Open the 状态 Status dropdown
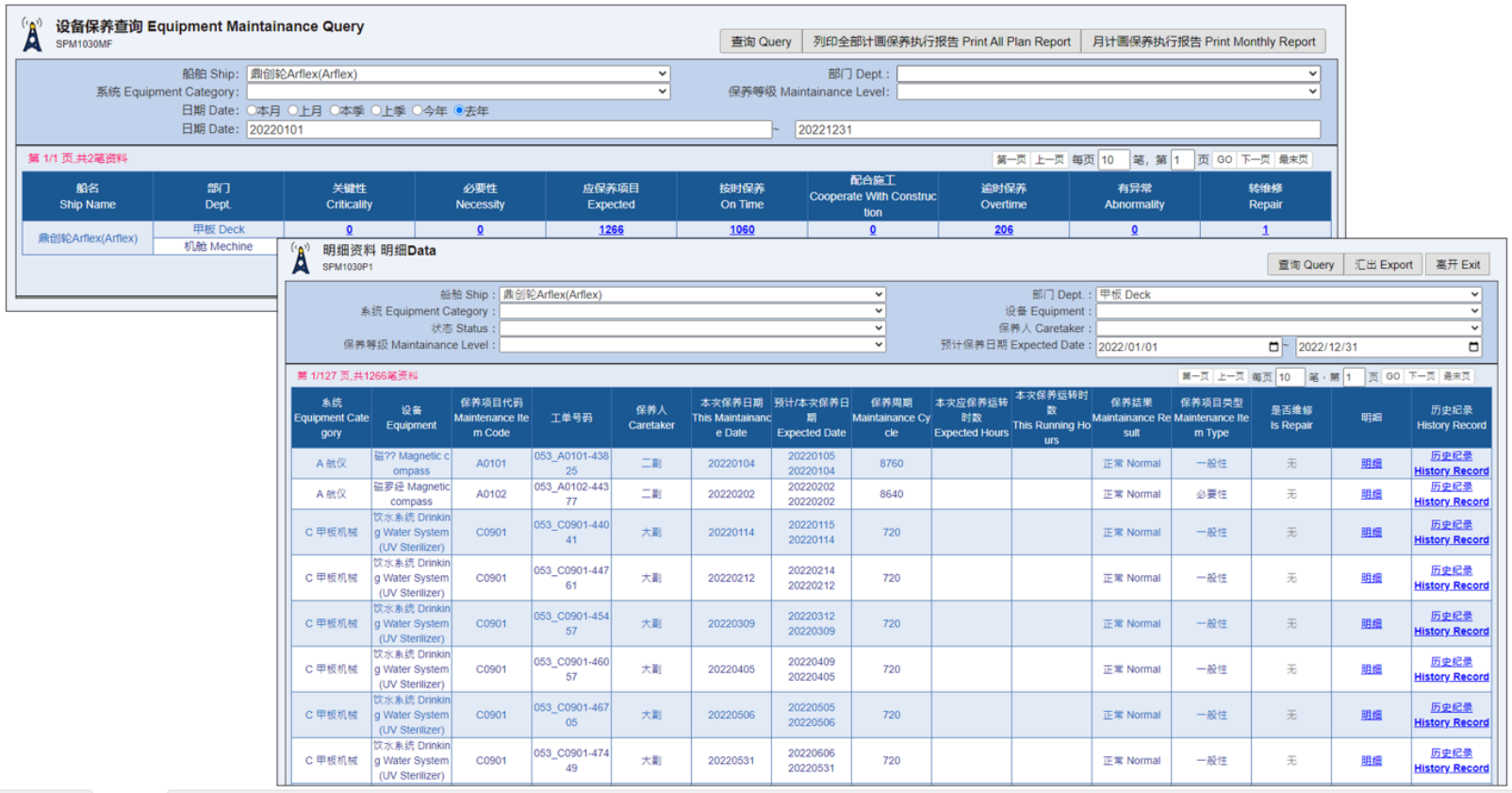1512x793 pixels. (x=692, y=328)
